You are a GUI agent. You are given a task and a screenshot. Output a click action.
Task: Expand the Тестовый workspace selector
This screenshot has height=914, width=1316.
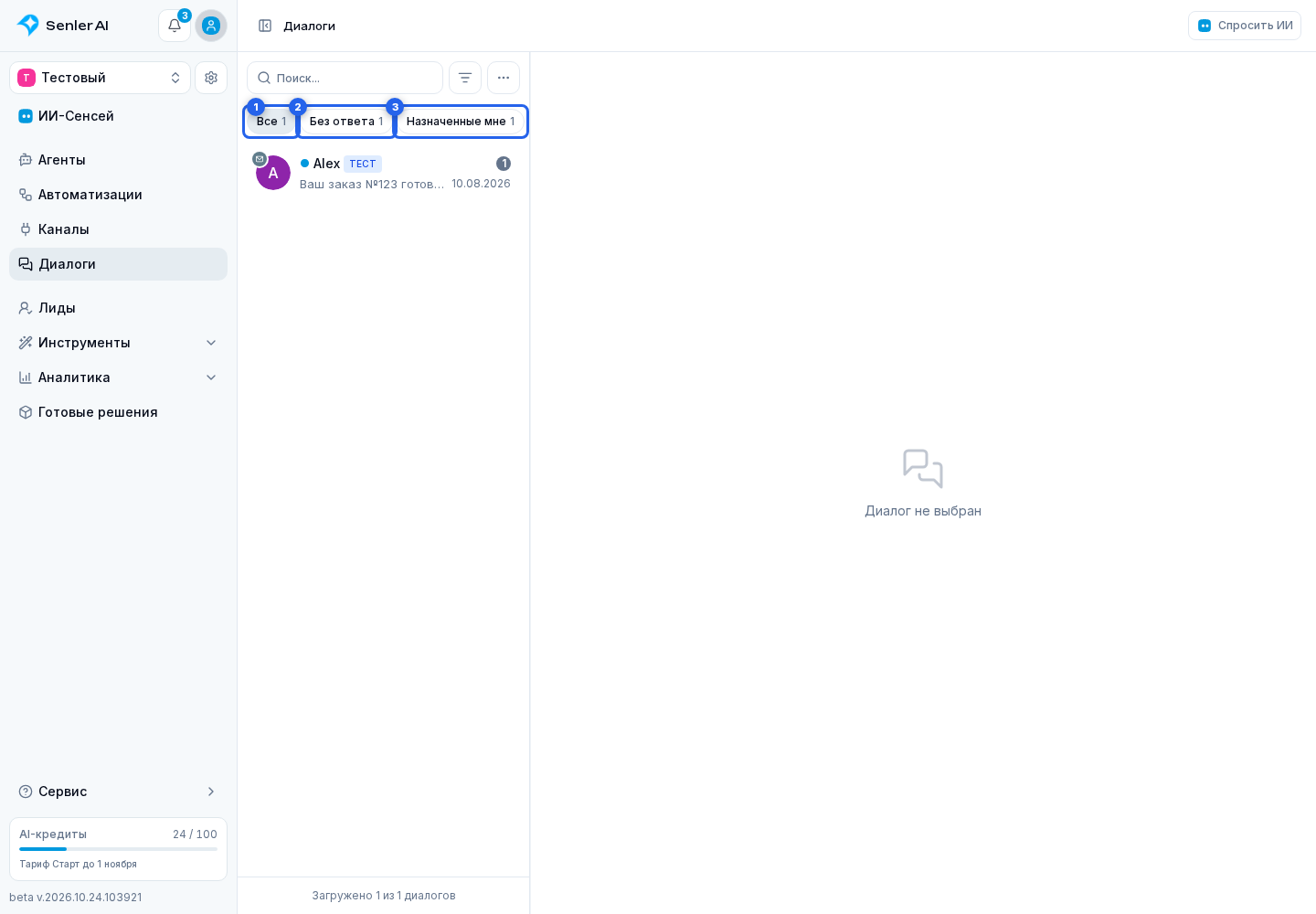coord(100,78)
